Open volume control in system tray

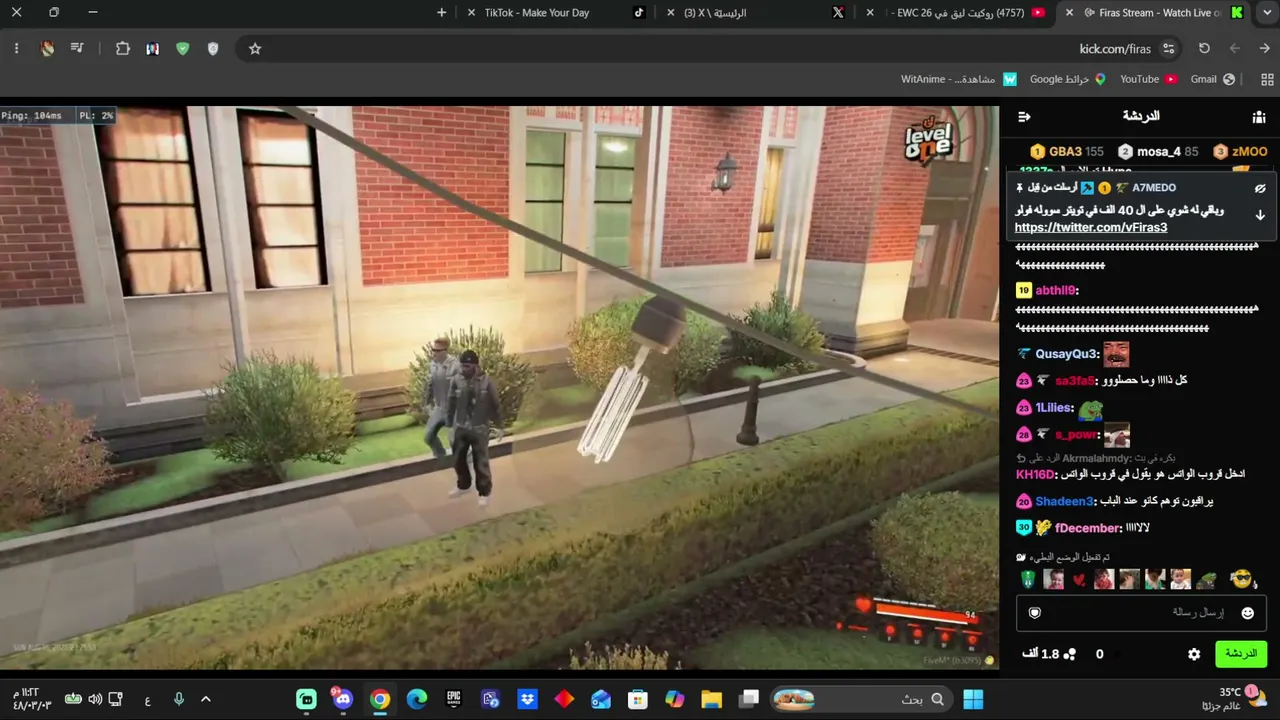coord(95,699)
